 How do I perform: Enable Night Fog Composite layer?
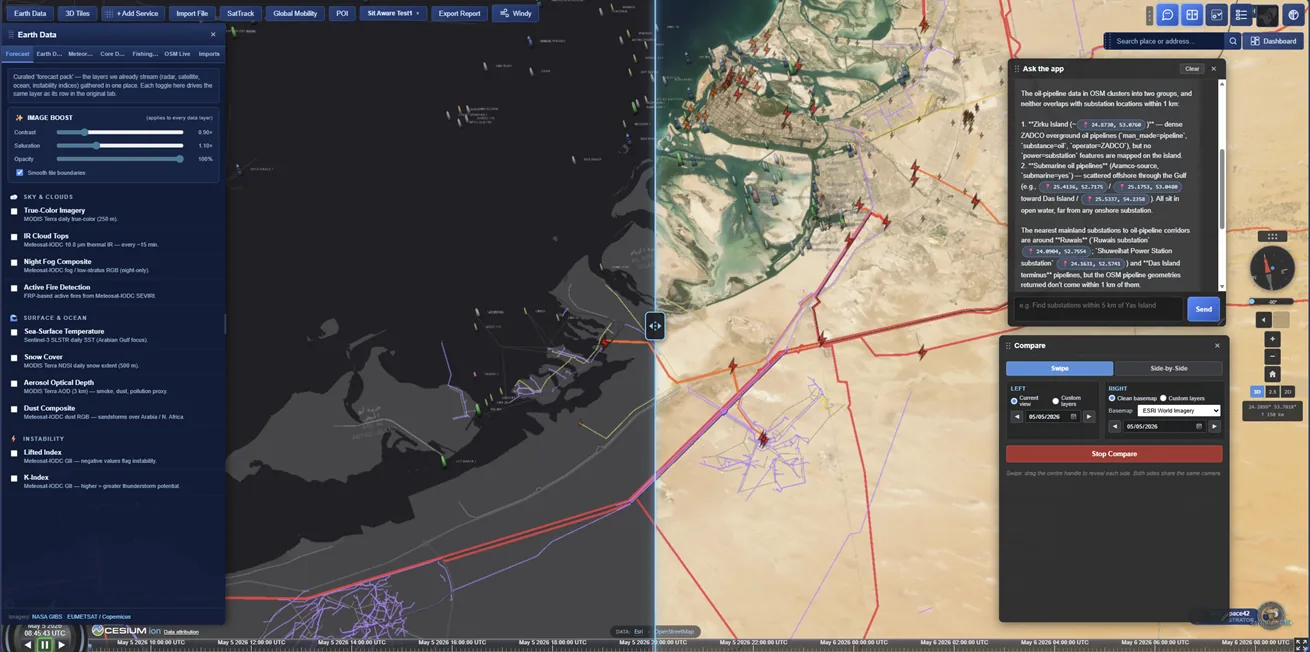coord(14,262)
